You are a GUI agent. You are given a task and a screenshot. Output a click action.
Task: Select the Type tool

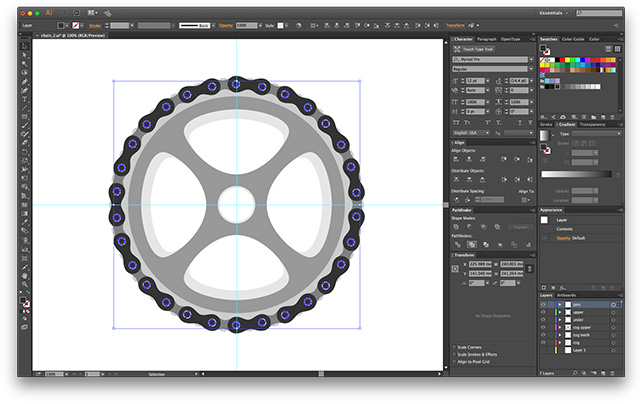pos(24,101)
